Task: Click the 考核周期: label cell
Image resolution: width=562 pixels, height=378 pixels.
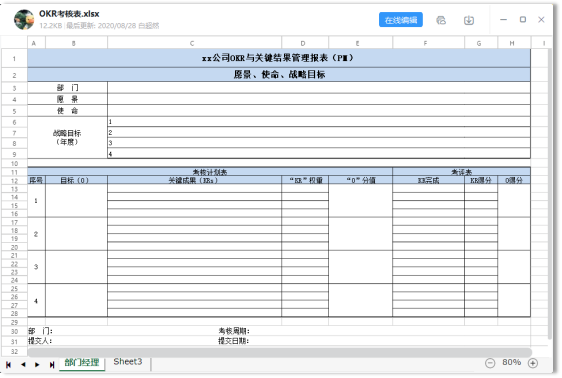Action: (234, 331)
